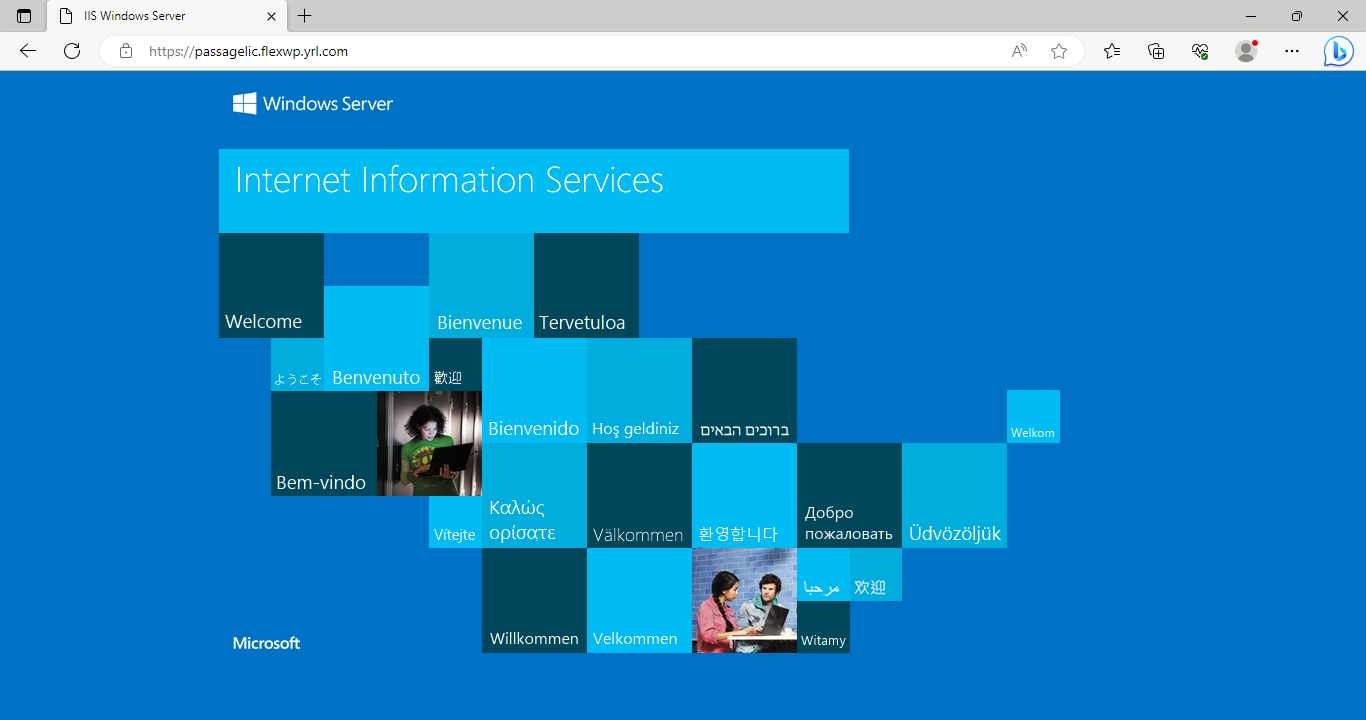Open the Favorites list icon
1366x720 pixels.
tap(1112, 51)
